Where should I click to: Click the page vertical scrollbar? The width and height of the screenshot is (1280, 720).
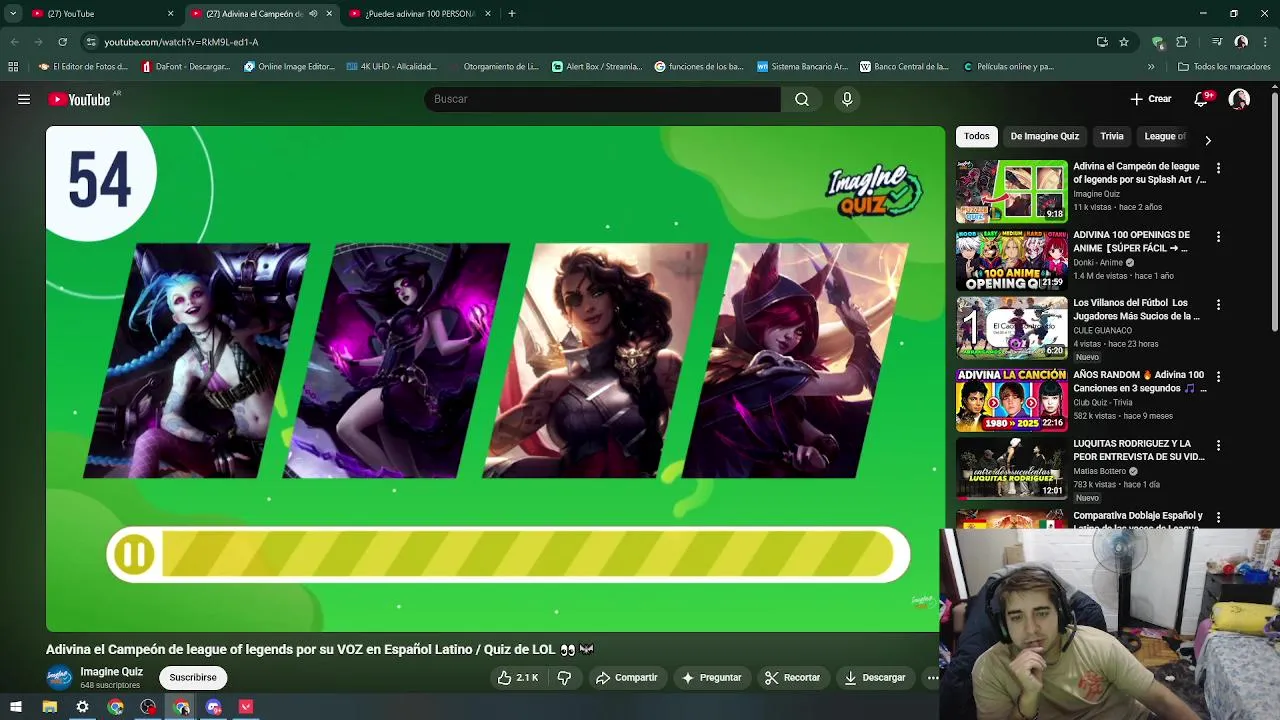pyautogui.click(x=1275, y=212)
